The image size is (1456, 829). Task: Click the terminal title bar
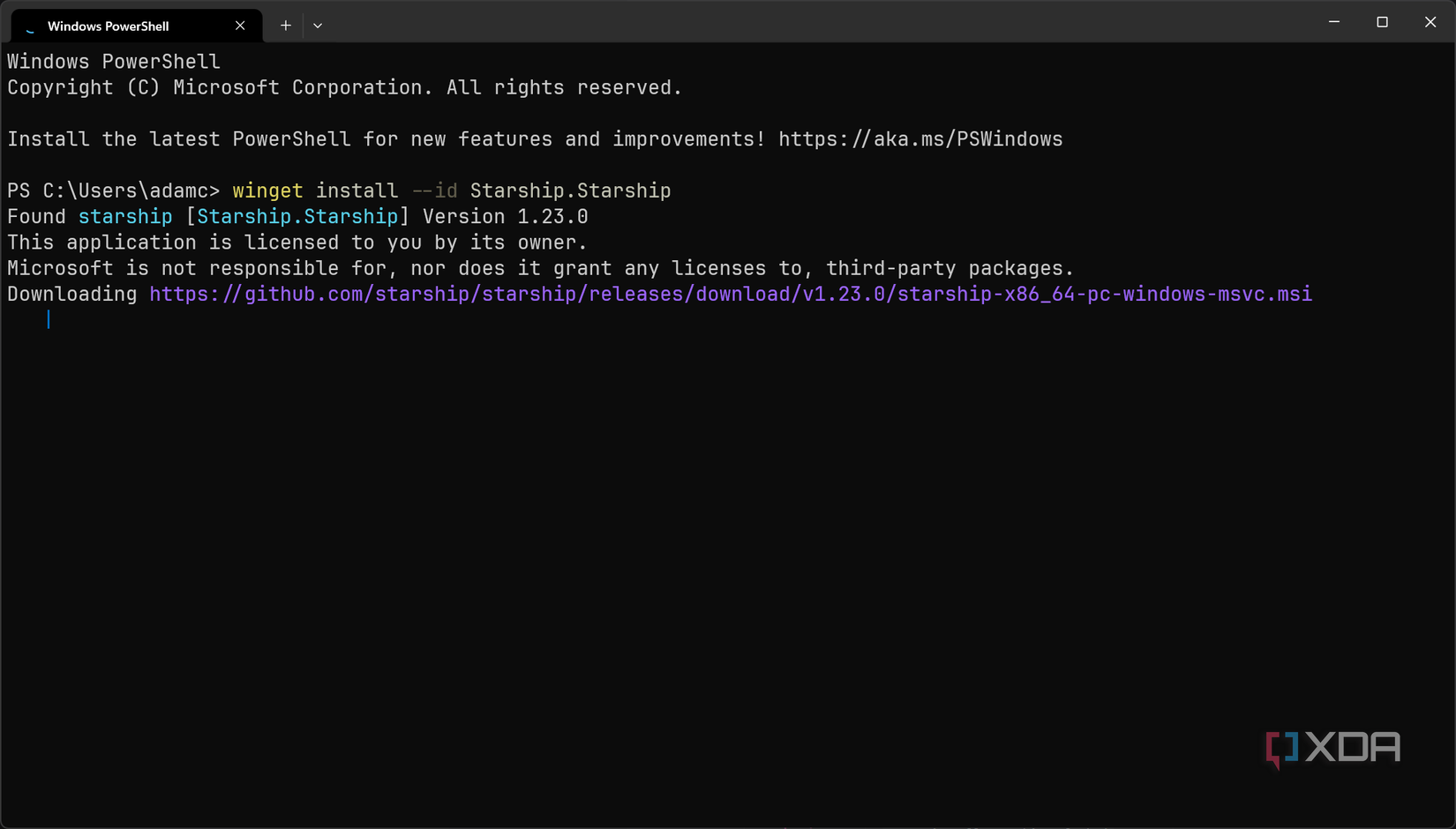794,22
